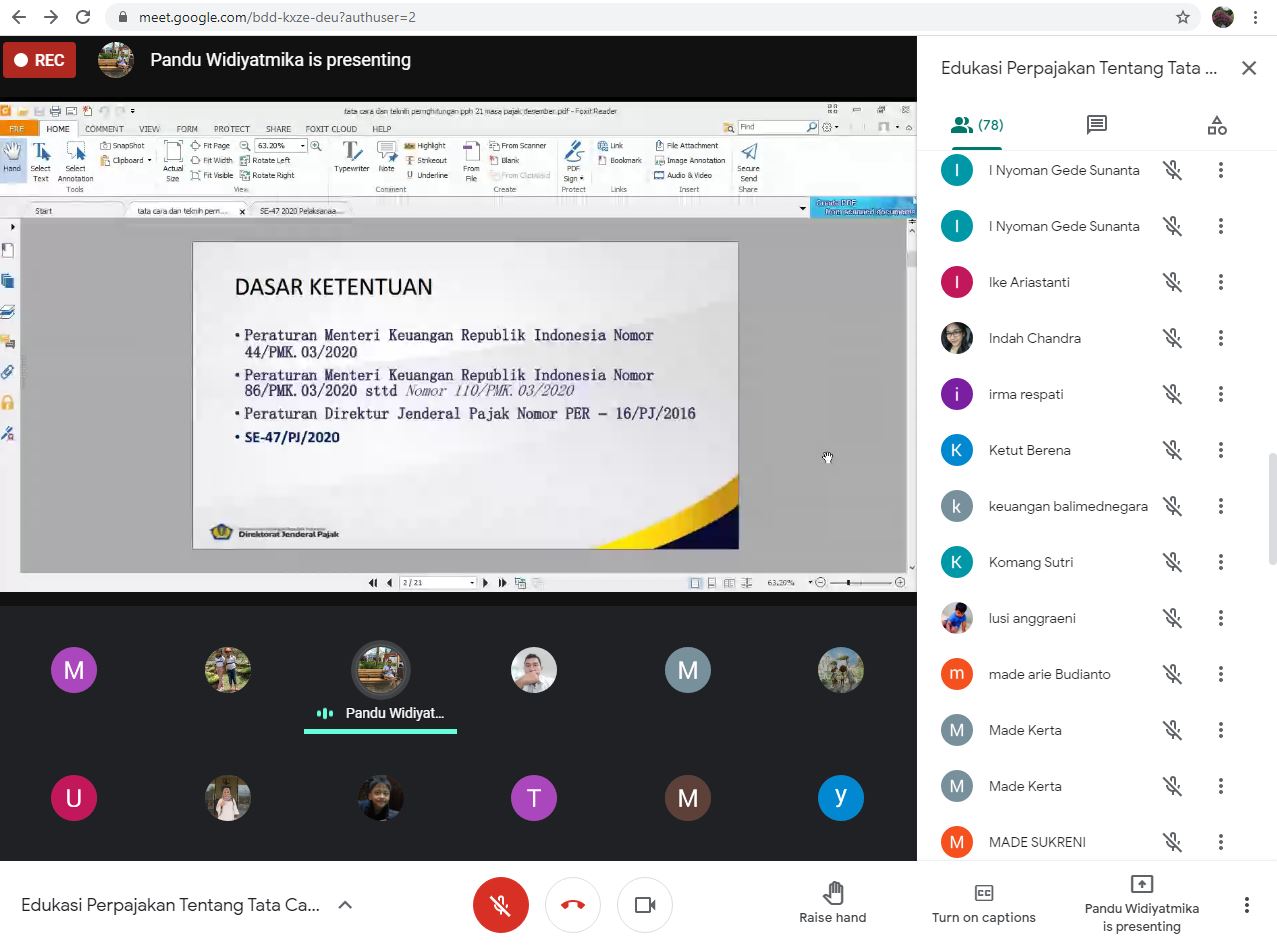
Task: Click muted mic icon for Komang Sutri
Action: pyautogui.click(x=1173, y=562)
